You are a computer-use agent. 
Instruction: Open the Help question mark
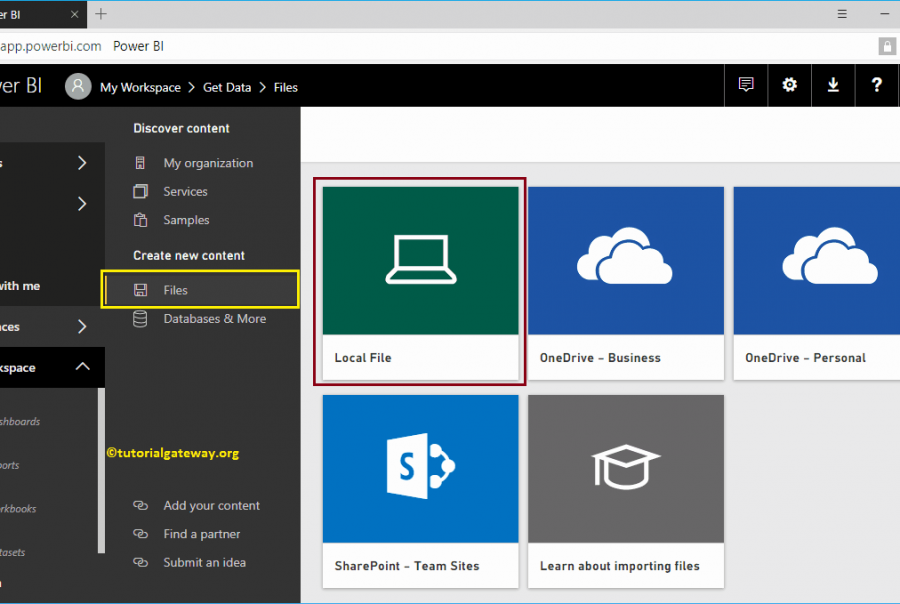(x=877, y=85)
